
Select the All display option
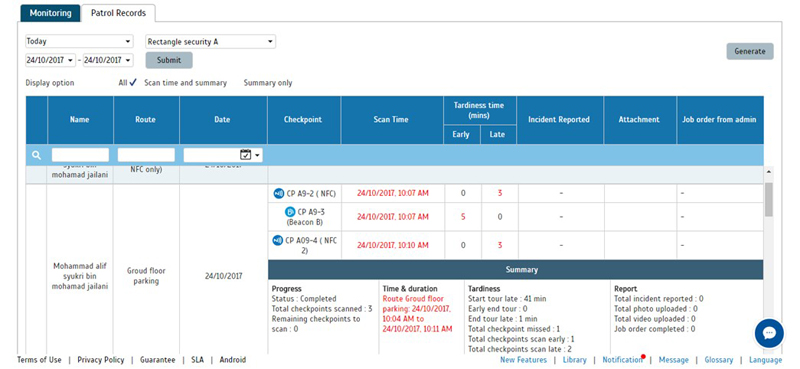128,82
